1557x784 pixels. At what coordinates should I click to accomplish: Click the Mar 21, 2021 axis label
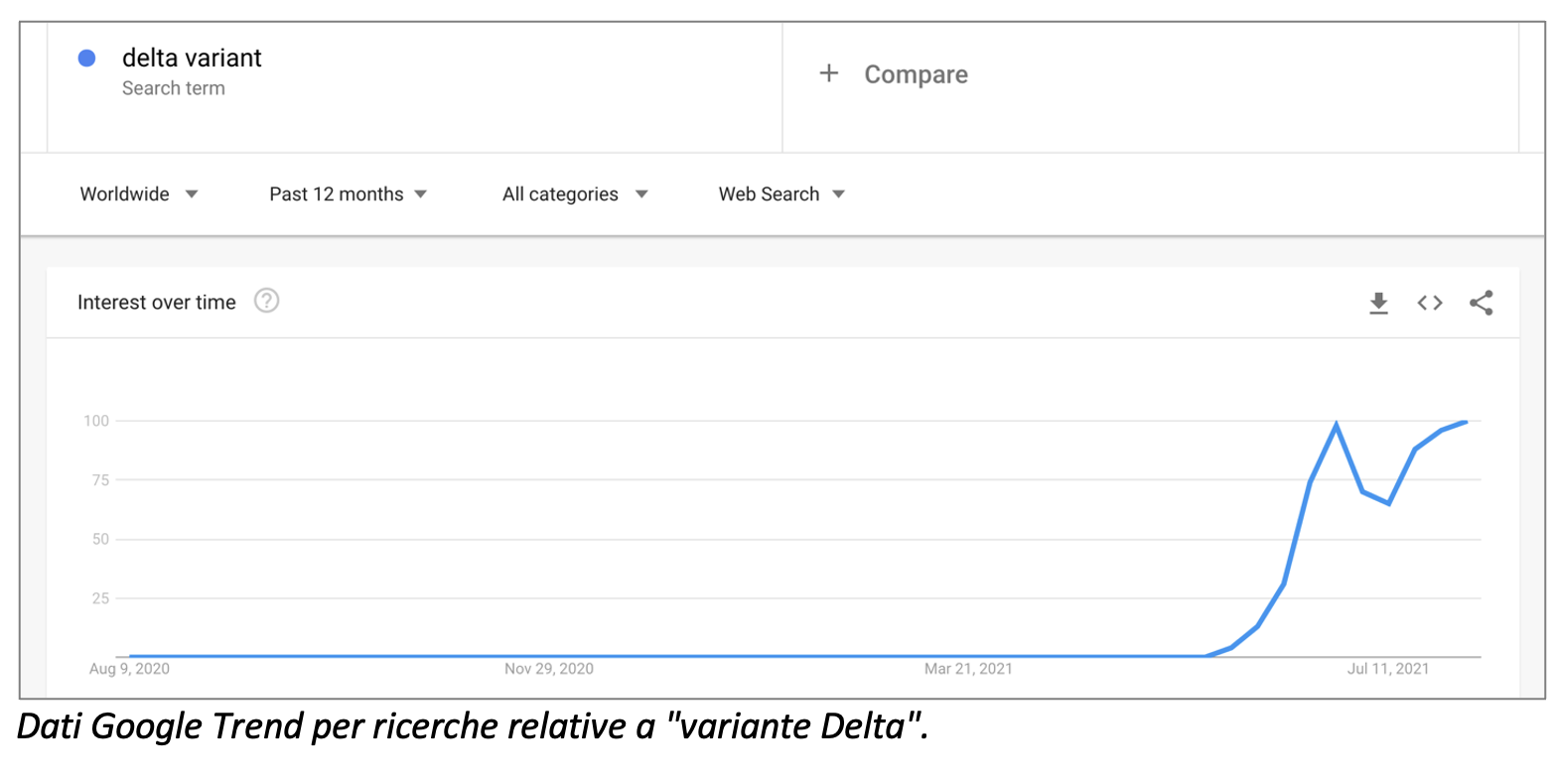point(968,669)
